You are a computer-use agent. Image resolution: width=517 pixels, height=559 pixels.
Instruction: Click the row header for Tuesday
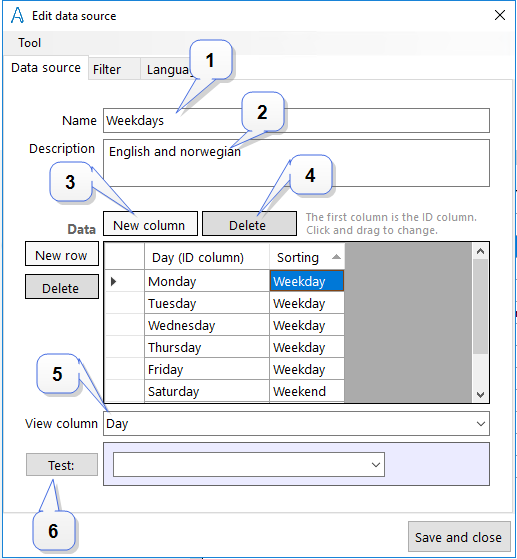[124, 303]
